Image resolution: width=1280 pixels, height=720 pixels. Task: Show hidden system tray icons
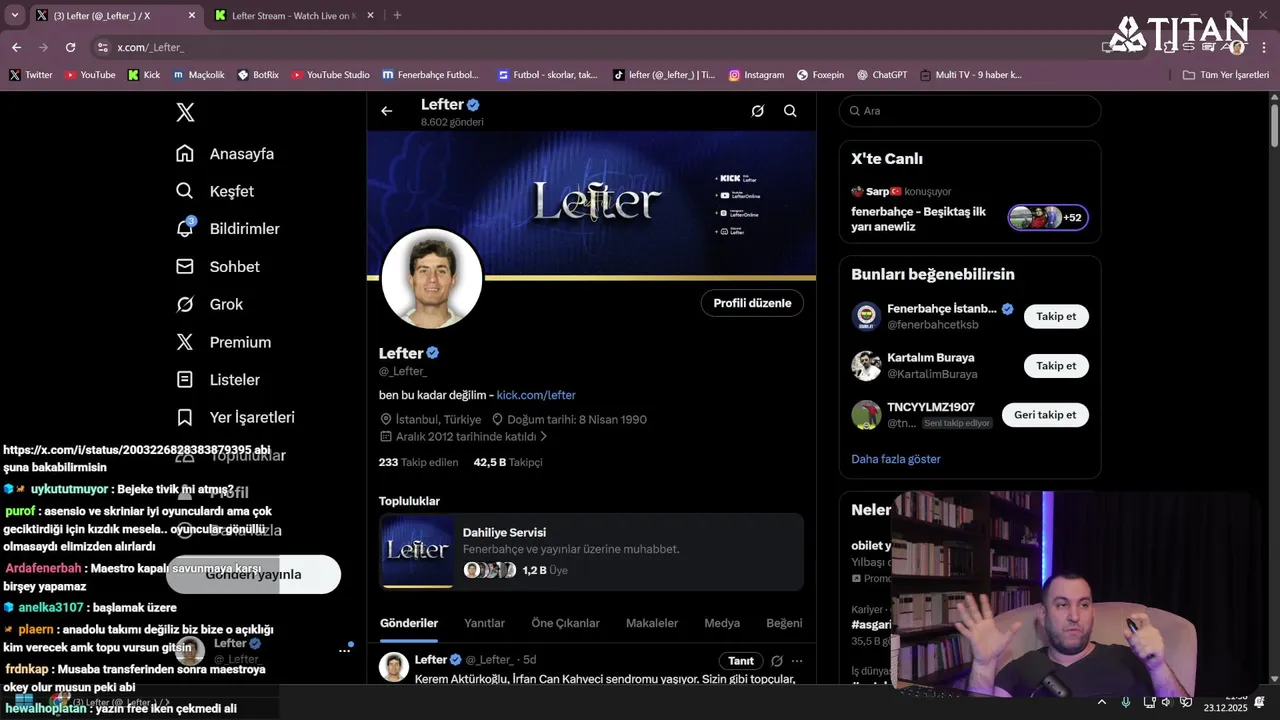[1102, 702]
